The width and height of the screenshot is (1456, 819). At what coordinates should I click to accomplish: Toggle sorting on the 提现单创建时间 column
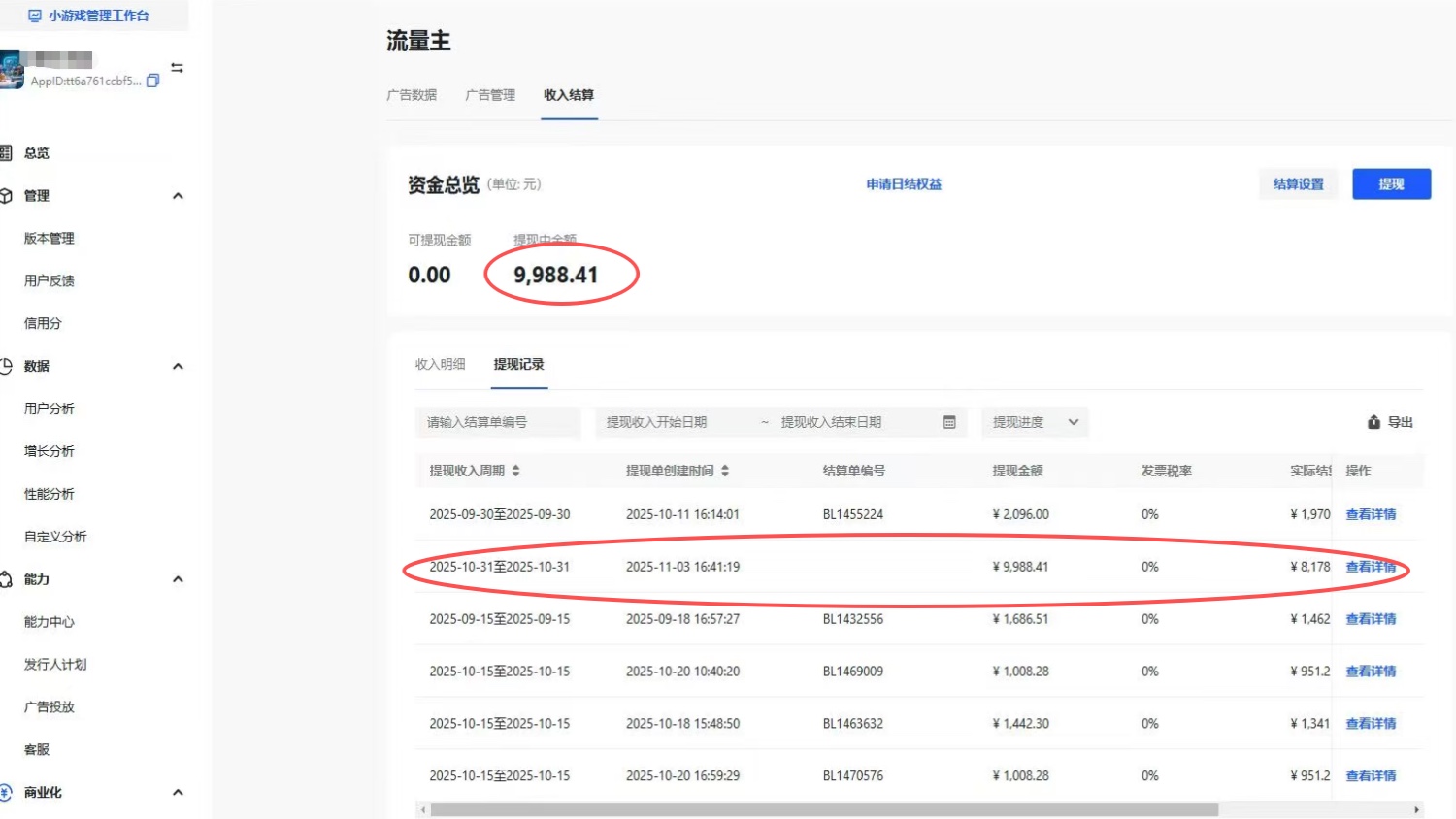tap(725, 471)
